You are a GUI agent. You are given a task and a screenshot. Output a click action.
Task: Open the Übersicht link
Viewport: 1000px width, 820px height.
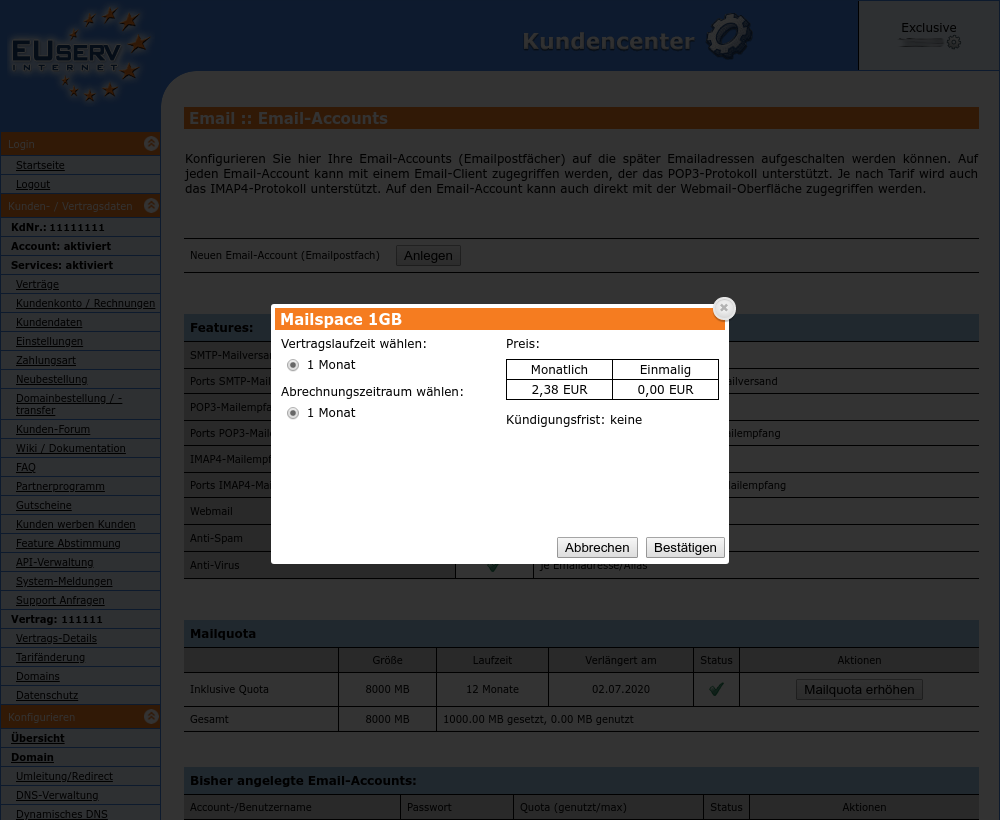coord(38,738)
